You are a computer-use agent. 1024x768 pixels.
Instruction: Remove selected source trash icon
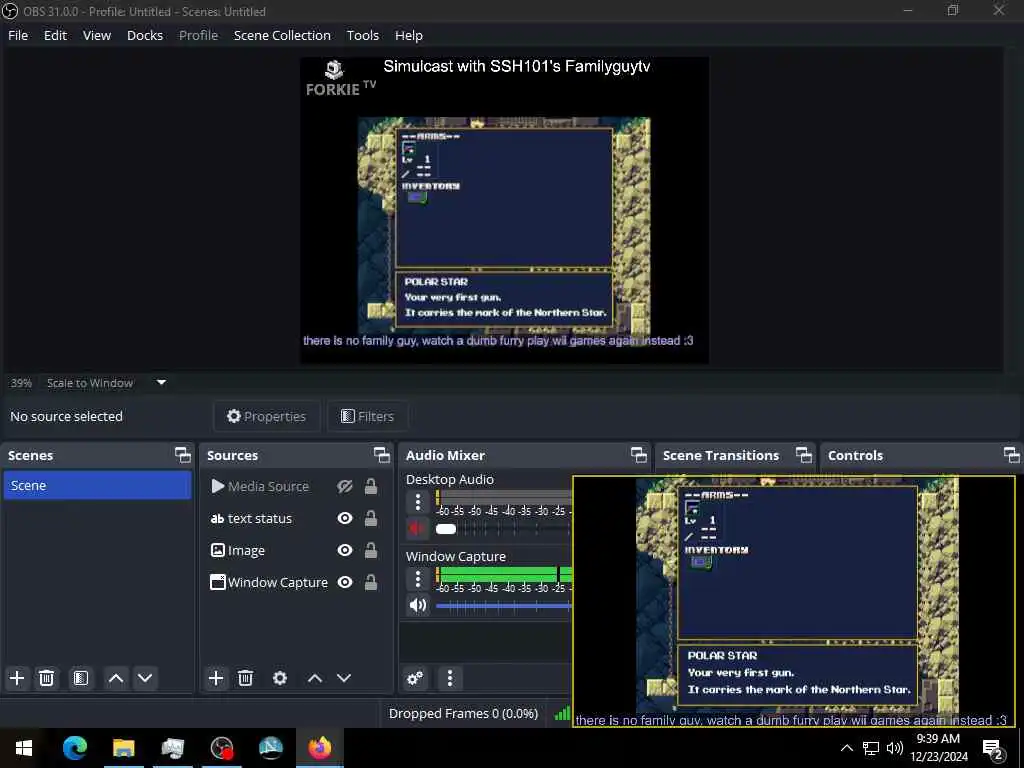pos(246,679)
